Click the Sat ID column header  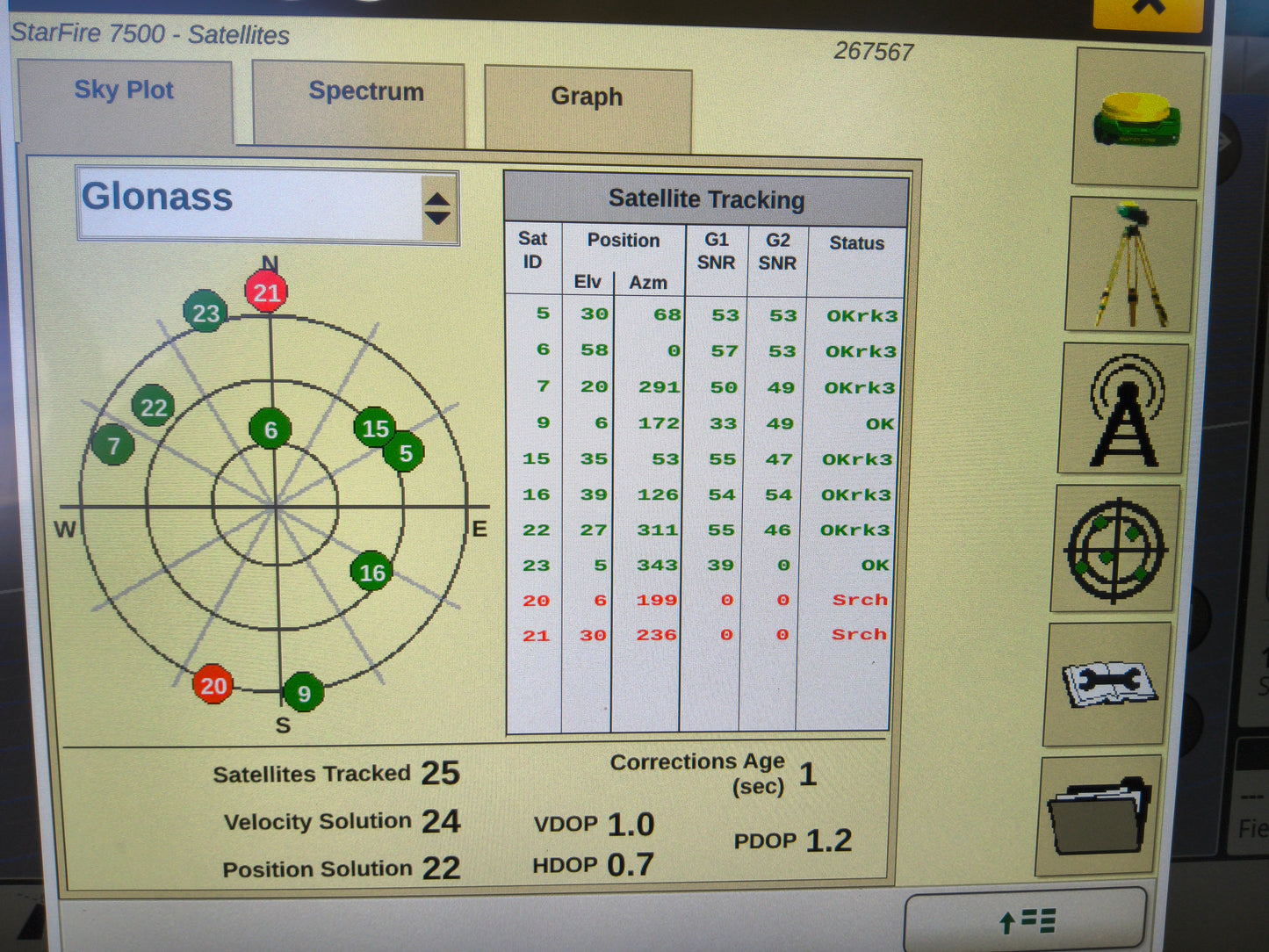tap(533, 251)
